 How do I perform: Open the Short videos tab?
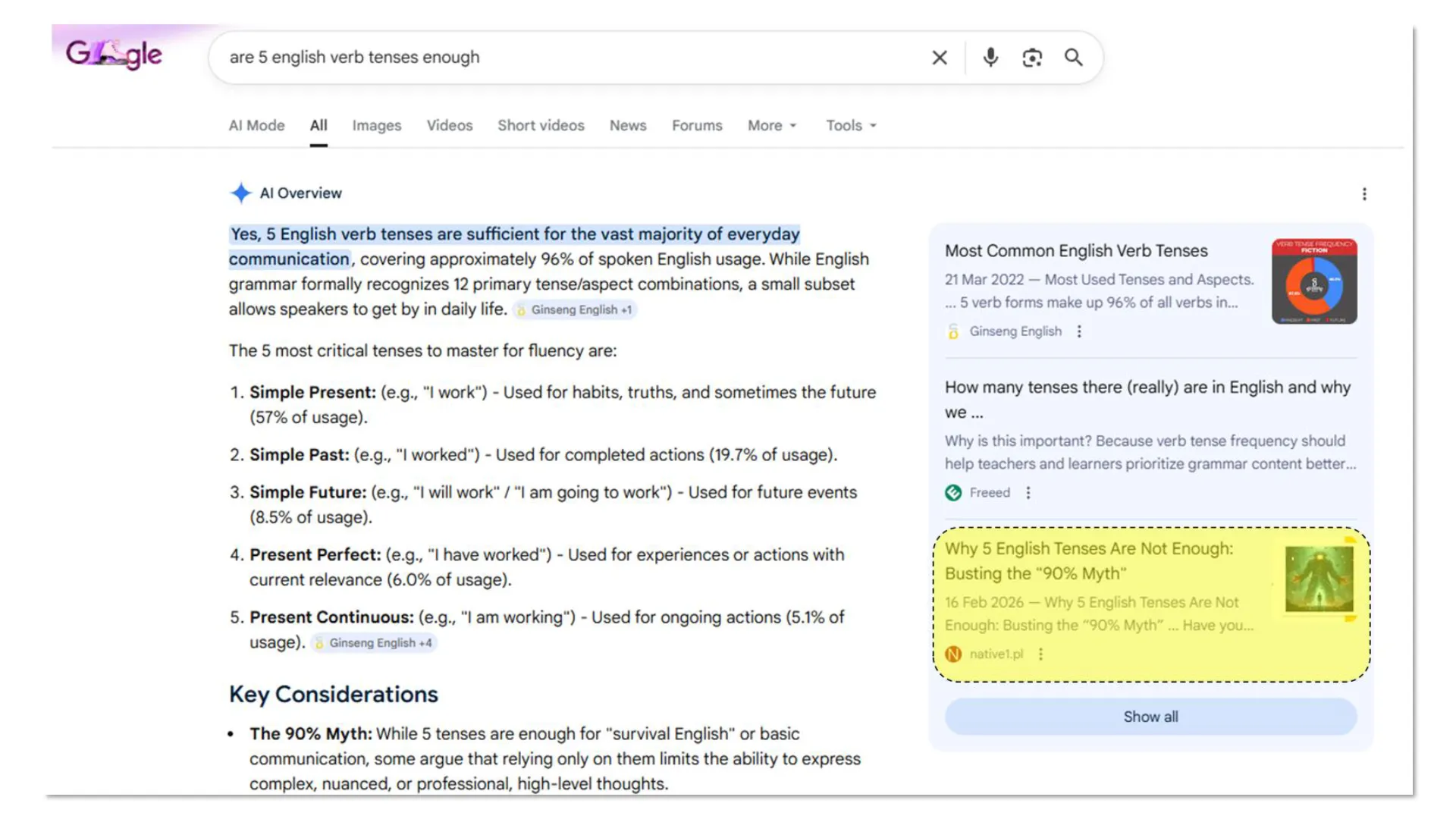pyautogui.click(x=541, y=126)
